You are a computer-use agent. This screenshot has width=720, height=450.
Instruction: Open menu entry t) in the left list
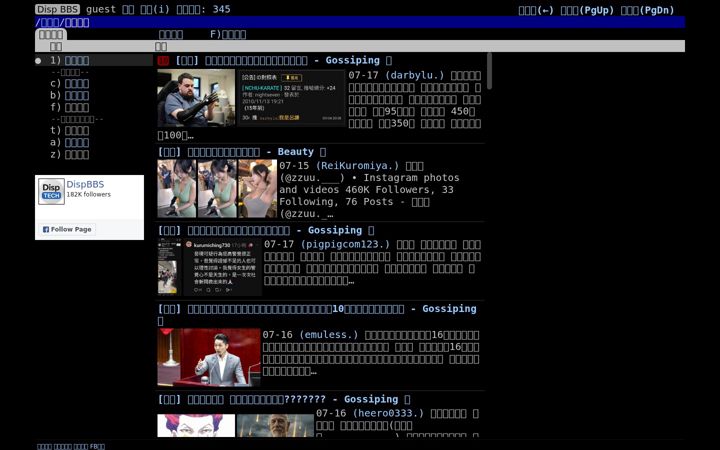(x=70, y=130)
